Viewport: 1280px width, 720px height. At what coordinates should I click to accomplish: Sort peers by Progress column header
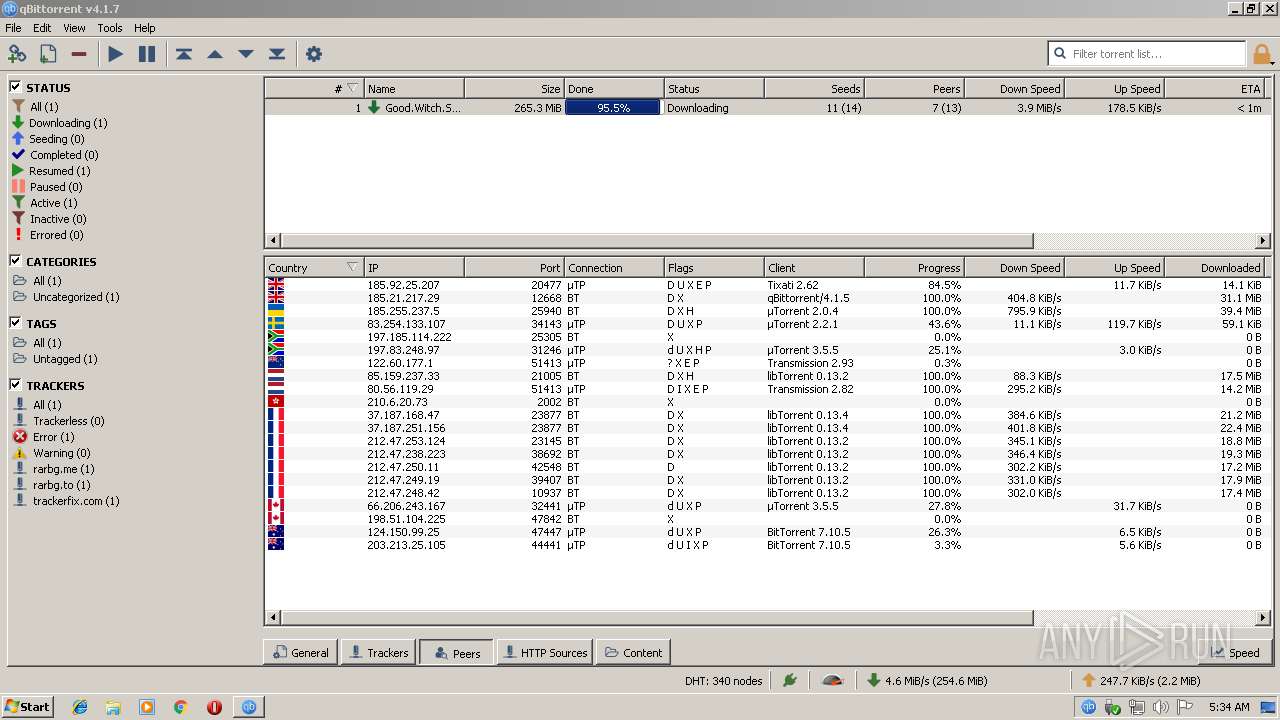914,267
